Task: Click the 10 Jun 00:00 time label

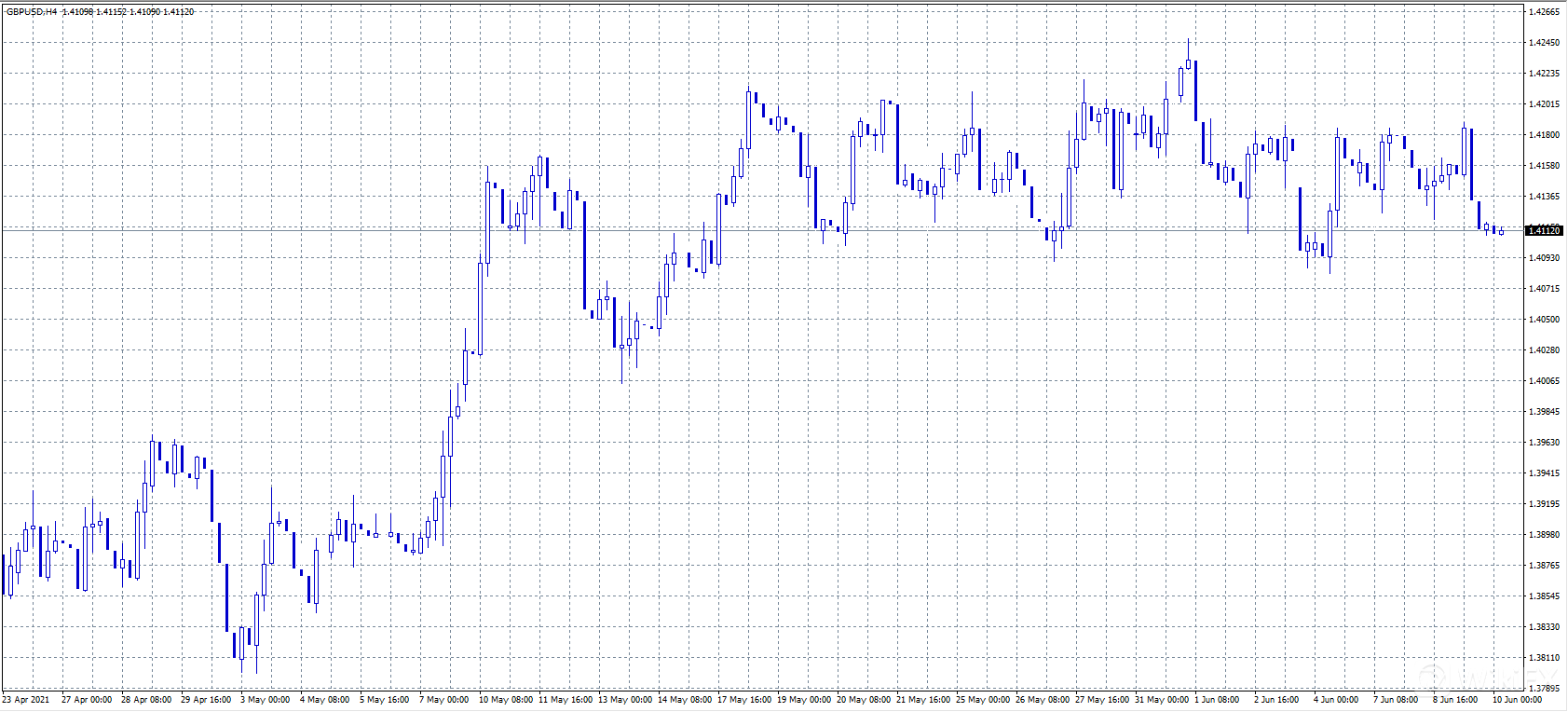Action: [x=1517, y=700]
